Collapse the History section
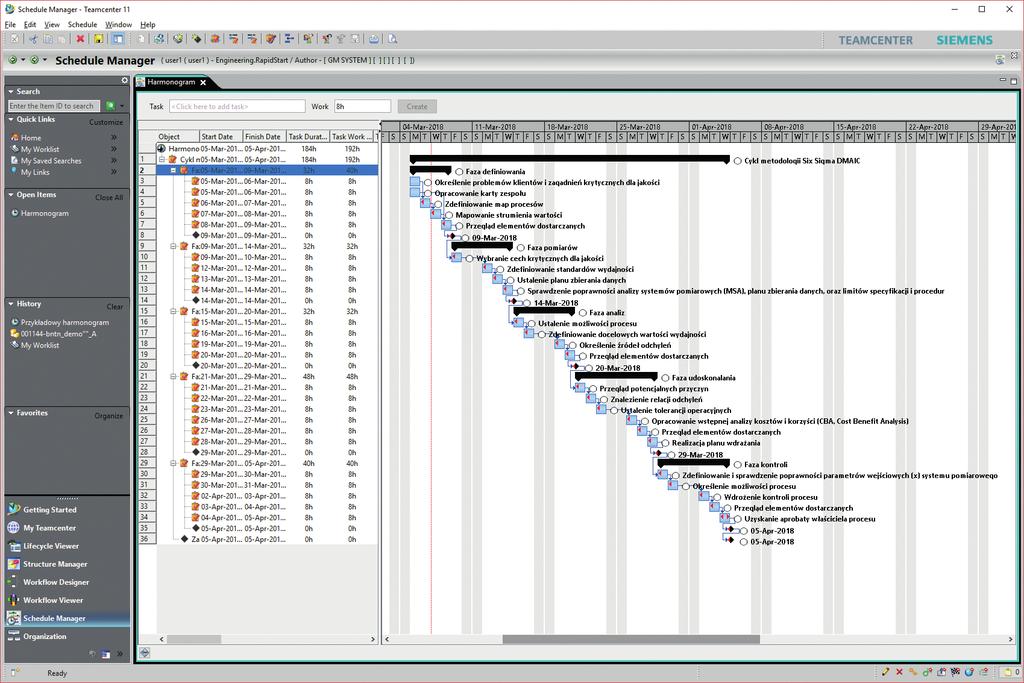 [11, 304]
